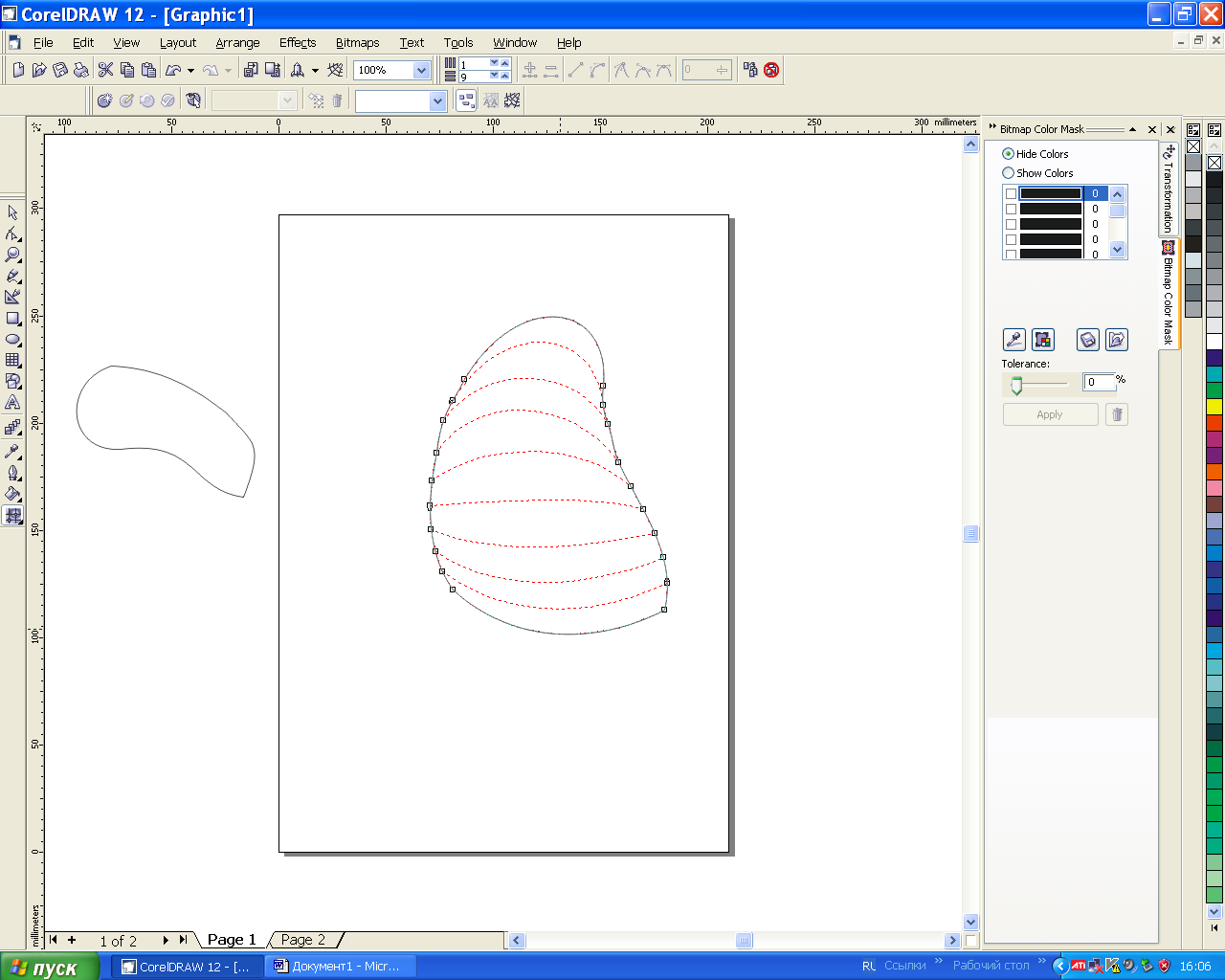1225x980 pixels.
Task: Select the Rectangle tool
Action: [12, 318]
